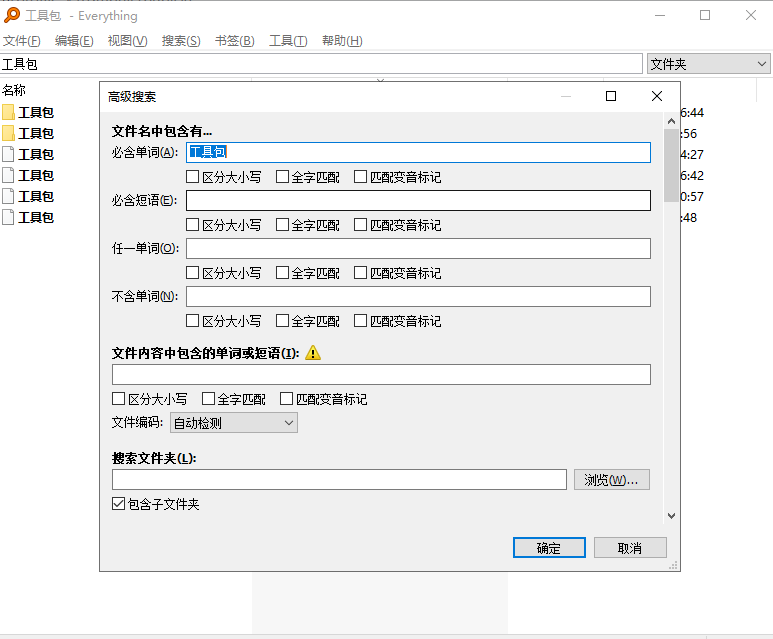The height and width of the screenshot is (639, 773).
Task: Open the 文件(F) menu
Action: click(x=22, y=40)
